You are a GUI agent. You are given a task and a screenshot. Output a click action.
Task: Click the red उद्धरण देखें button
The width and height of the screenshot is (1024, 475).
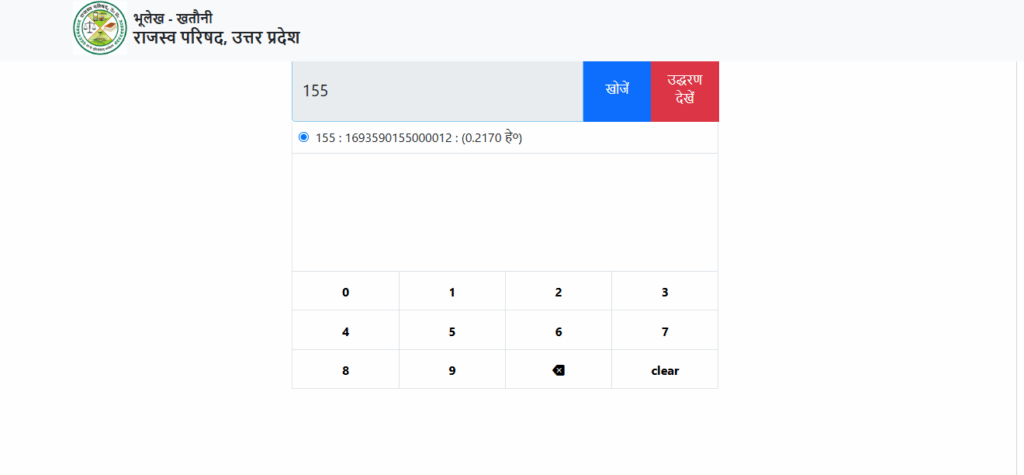pos(685,90)
